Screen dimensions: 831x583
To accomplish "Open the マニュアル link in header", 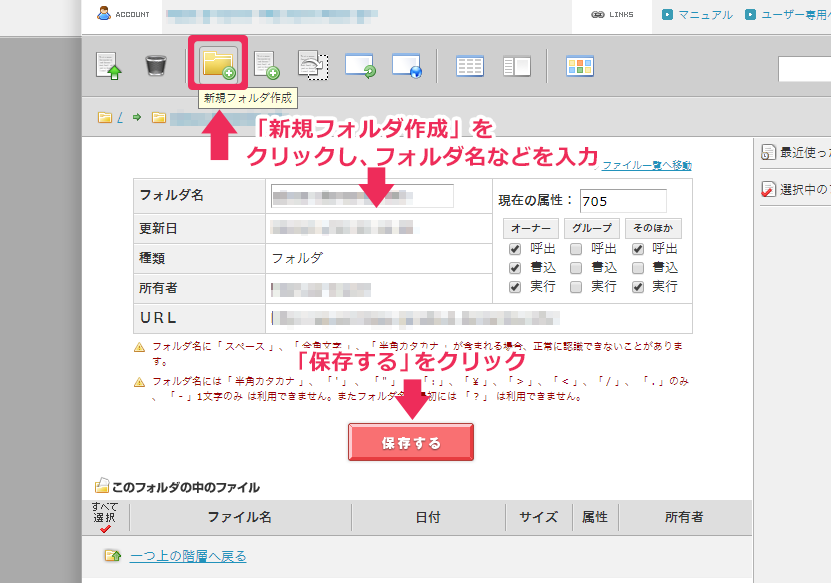I will pos(698,15).
